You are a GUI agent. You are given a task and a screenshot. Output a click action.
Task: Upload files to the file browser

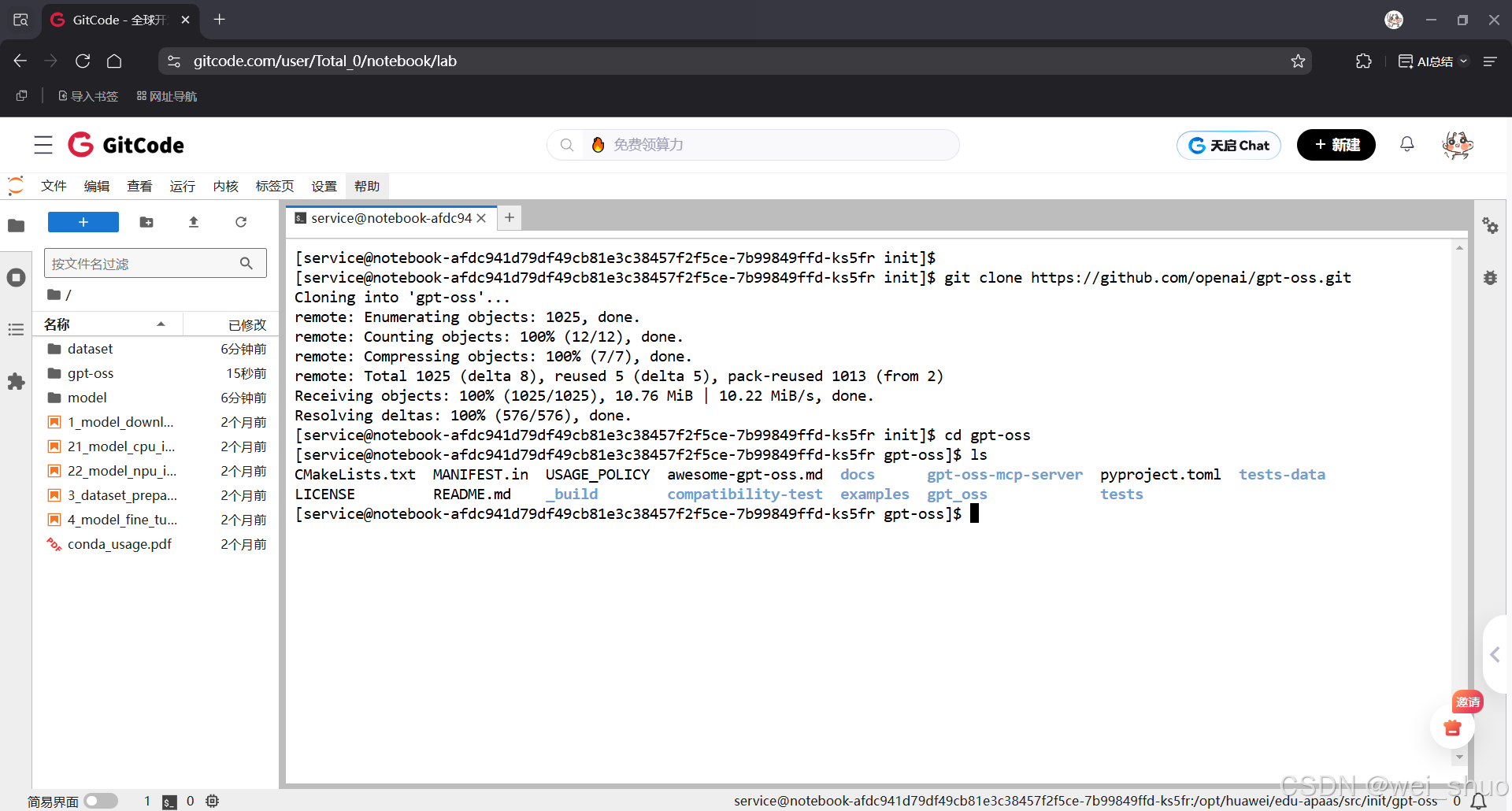(194, 222)
